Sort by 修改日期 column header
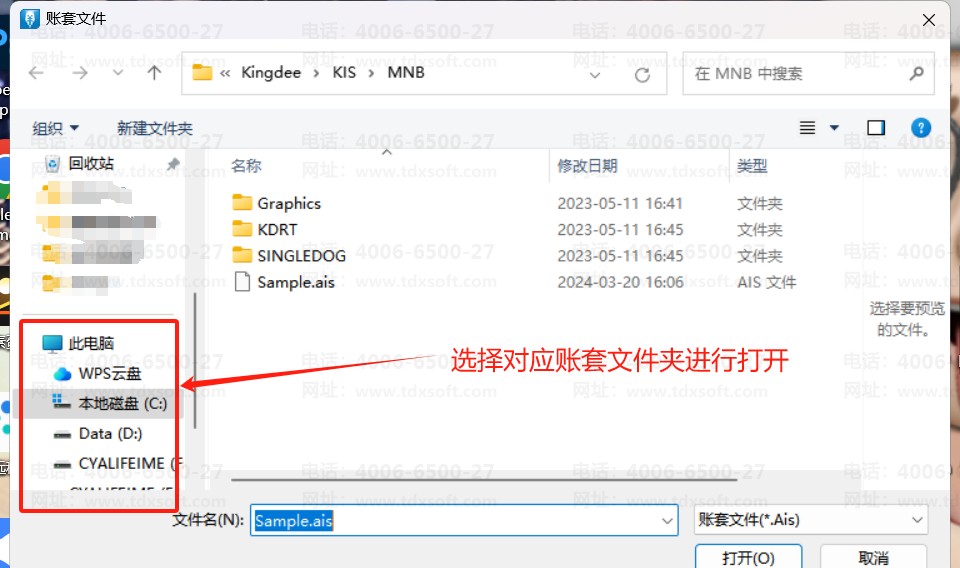Screen dimensions: 960x568 [x=587, y=166]
